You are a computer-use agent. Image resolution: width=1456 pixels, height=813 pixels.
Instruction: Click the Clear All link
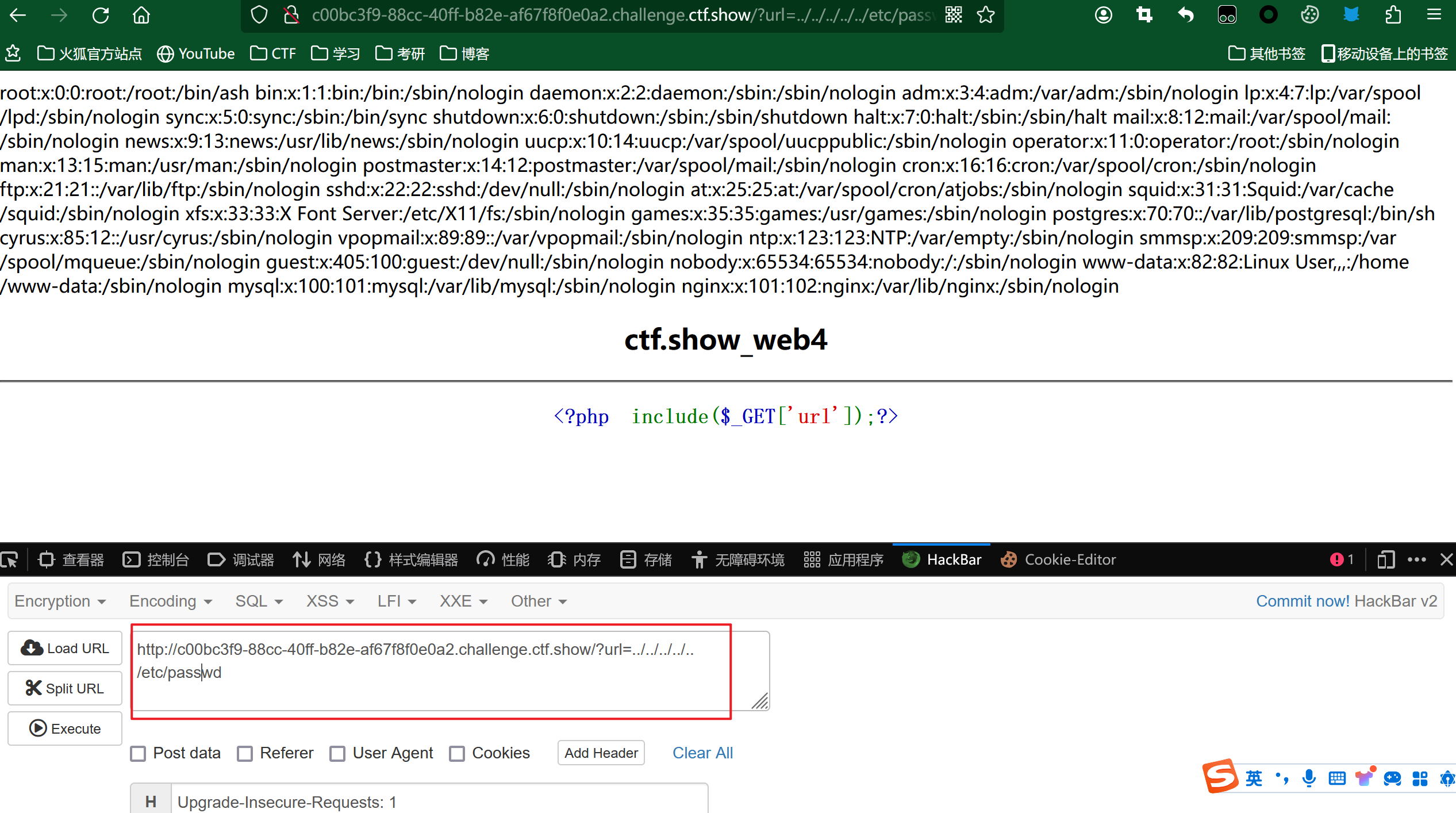point(702,753)
